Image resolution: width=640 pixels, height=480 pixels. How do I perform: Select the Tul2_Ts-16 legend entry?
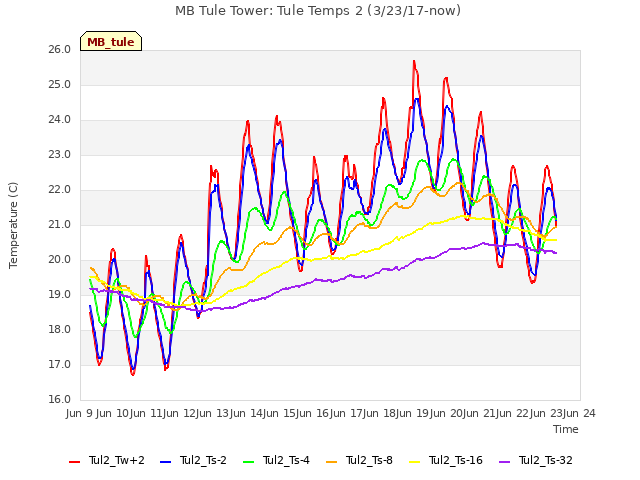[x=446, y=460]
